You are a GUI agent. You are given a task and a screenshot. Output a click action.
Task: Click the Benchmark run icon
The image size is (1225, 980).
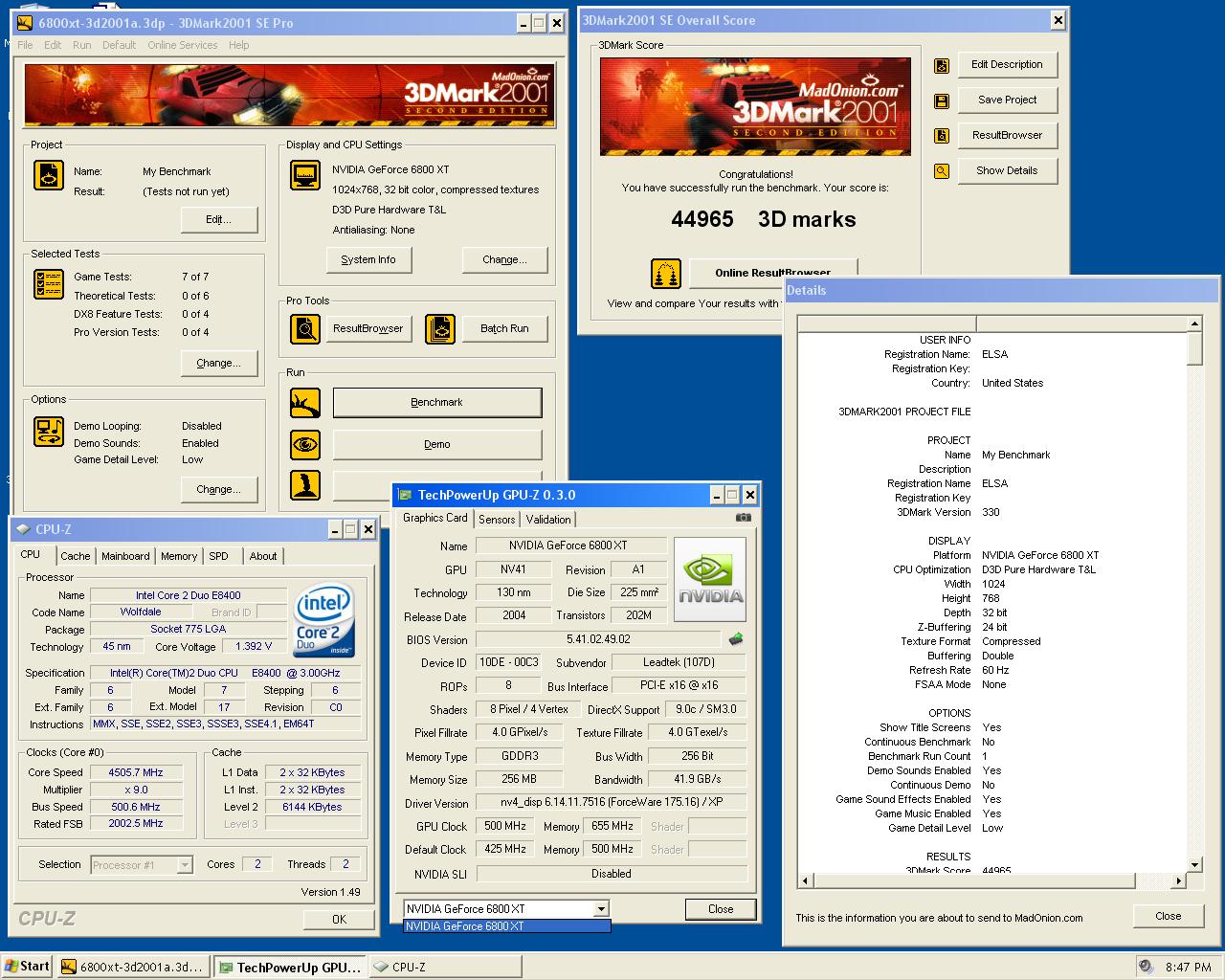pyautogui.click(x=305, y=403)
